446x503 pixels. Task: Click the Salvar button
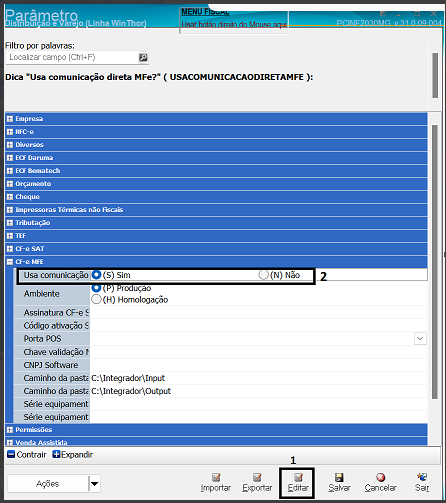tap(339, 483)
